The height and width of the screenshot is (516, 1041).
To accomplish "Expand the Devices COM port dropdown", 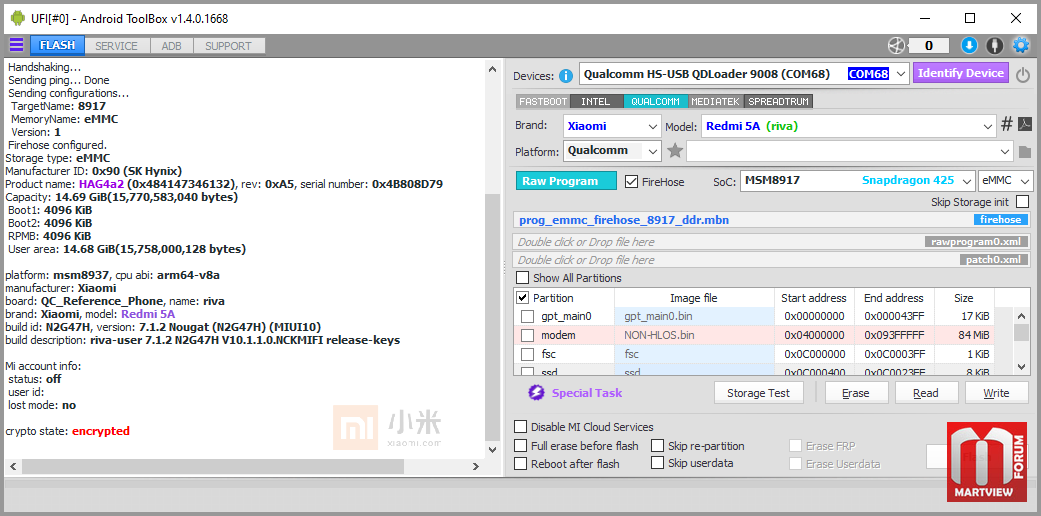I will tap(901, 74).
